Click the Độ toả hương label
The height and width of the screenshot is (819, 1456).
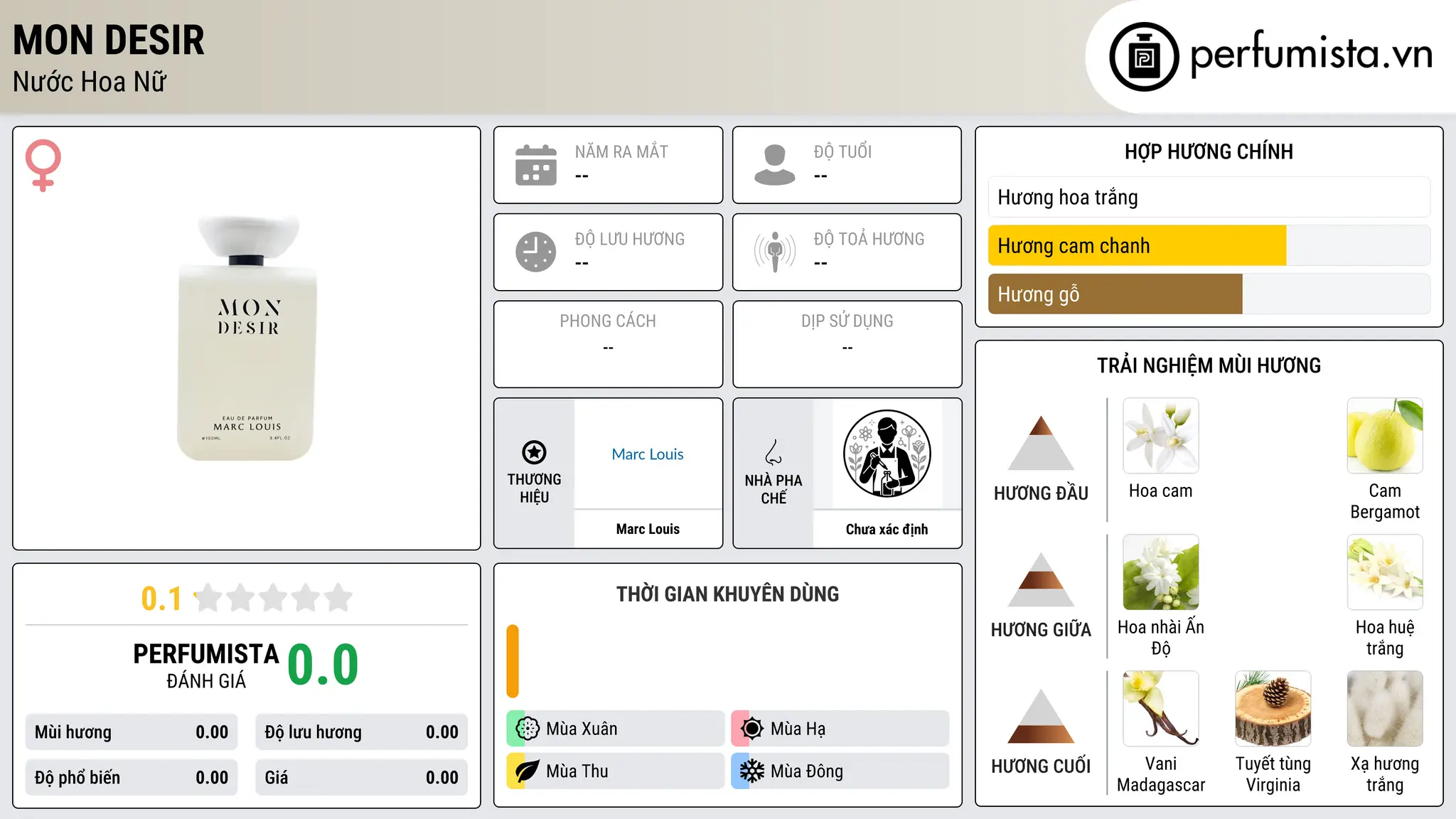(x=869, y=239)
